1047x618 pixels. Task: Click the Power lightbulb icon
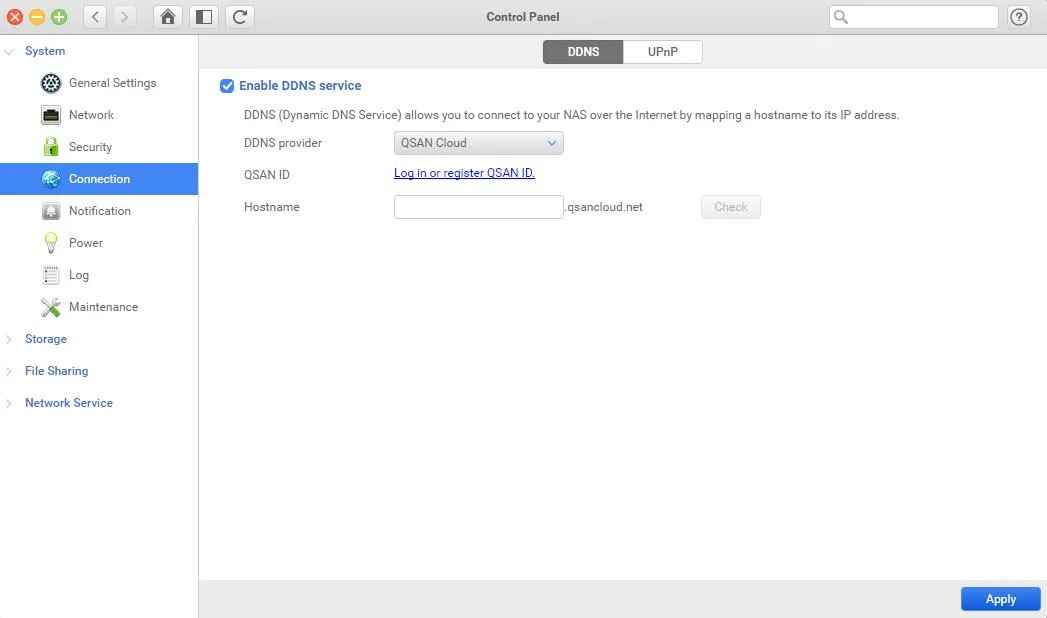point(51,243)
